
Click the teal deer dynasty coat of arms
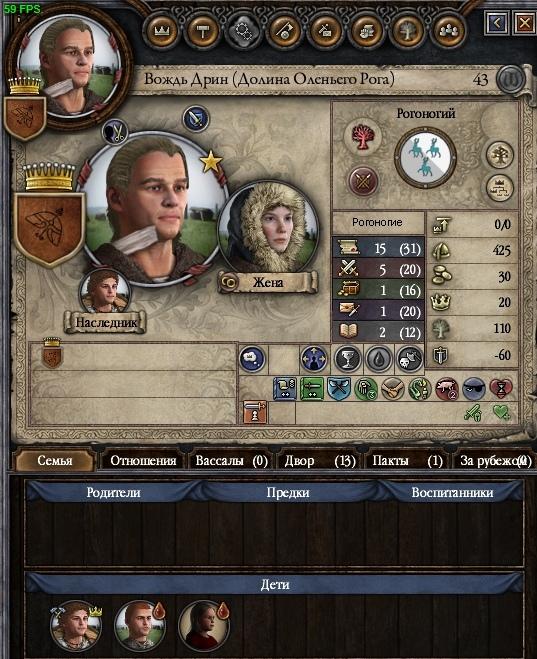[425, 158]
